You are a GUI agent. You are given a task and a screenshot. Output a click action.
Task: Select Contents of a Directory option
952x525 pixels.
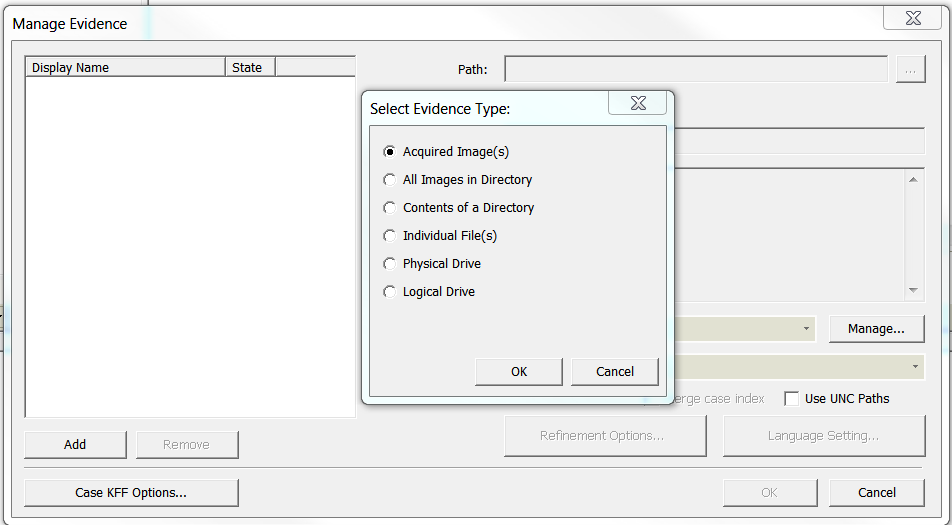click(389, 208)
